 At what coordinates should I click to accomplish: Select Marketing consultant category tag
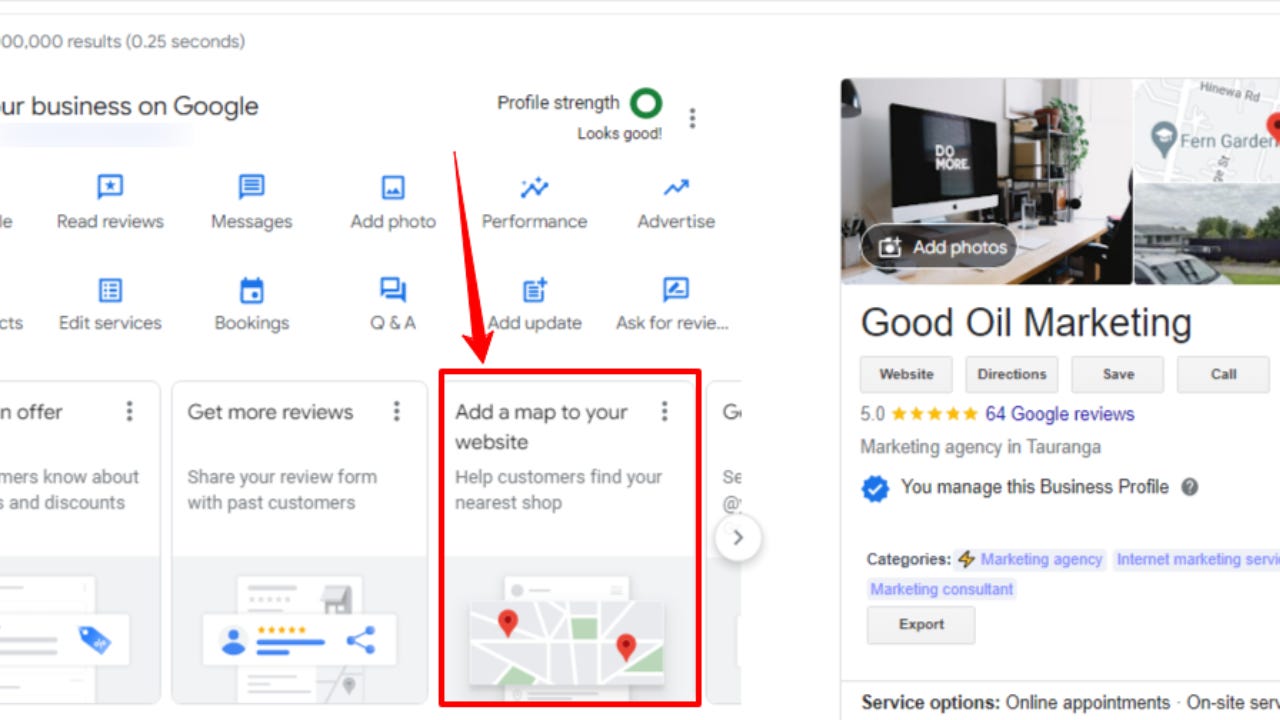pyautogui.click(x=941, y=589)
